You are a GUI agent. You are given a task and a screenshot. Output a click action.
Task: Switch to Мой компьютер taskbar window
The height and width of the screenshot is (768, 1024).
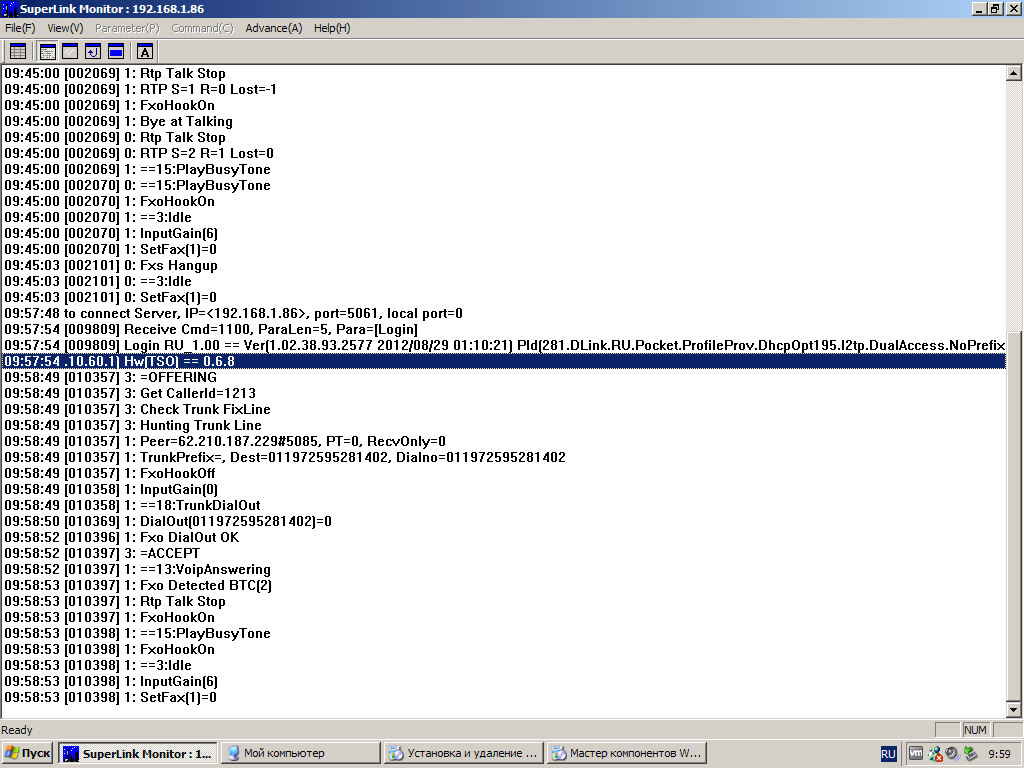tap(300, 753)
